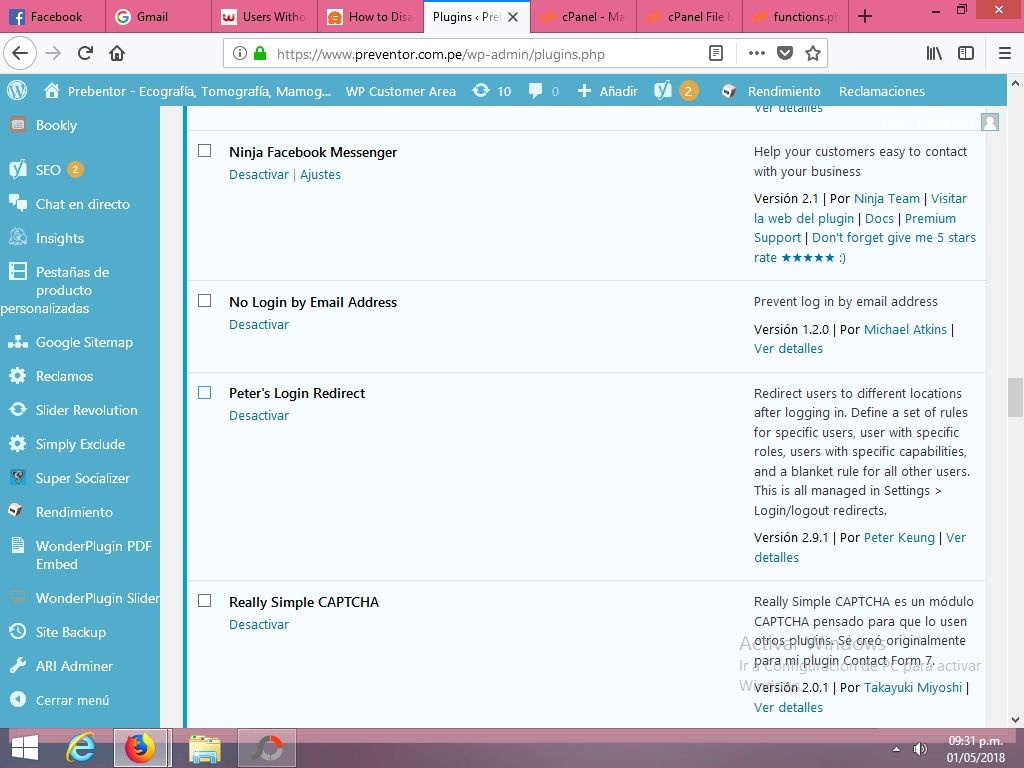Toggle reader view icon in address bar

tap(716, 53)
